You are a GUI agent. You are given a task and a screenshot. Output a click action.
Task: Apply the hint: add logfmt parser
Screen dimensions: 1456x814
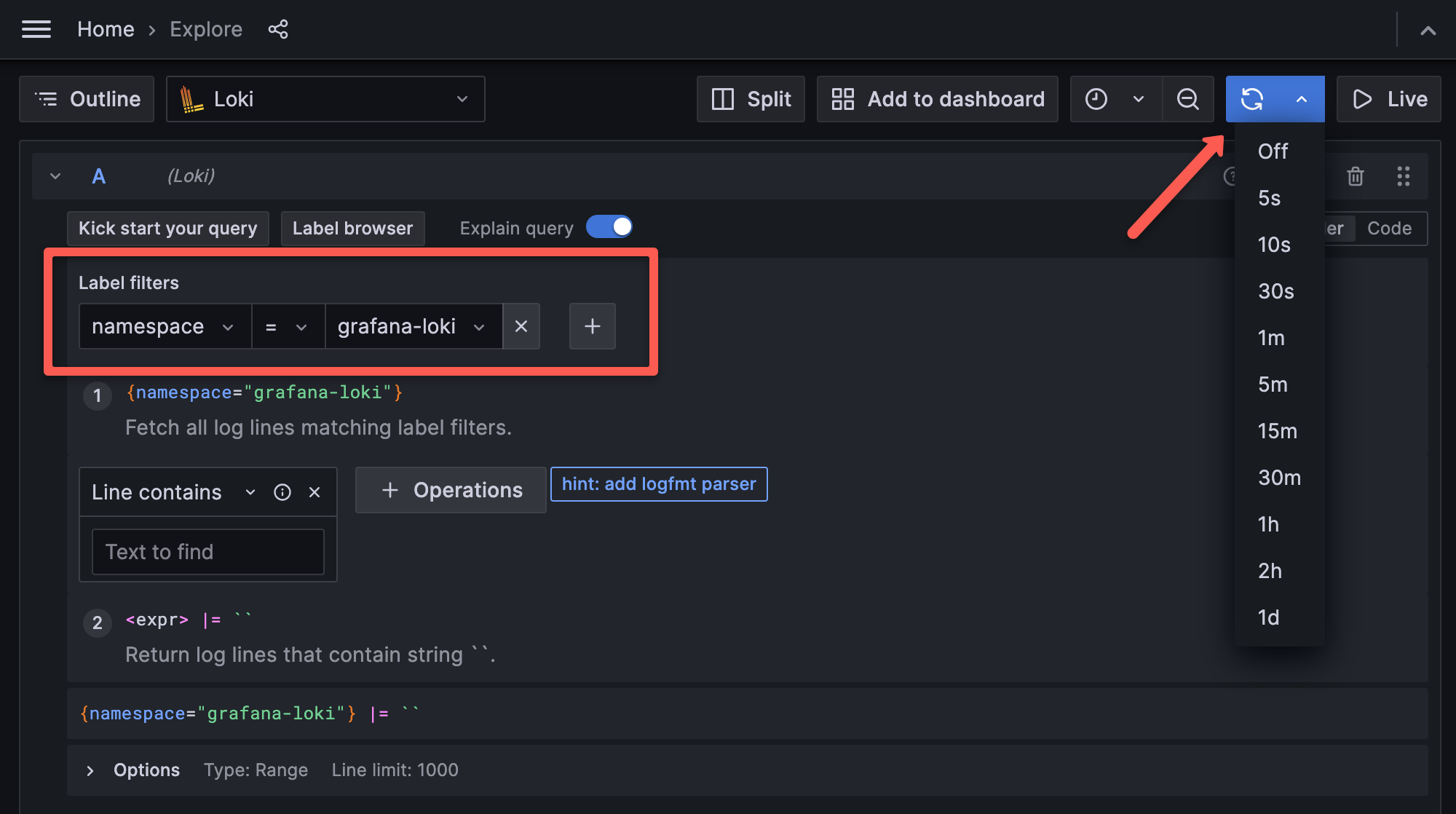click(658, 483)
